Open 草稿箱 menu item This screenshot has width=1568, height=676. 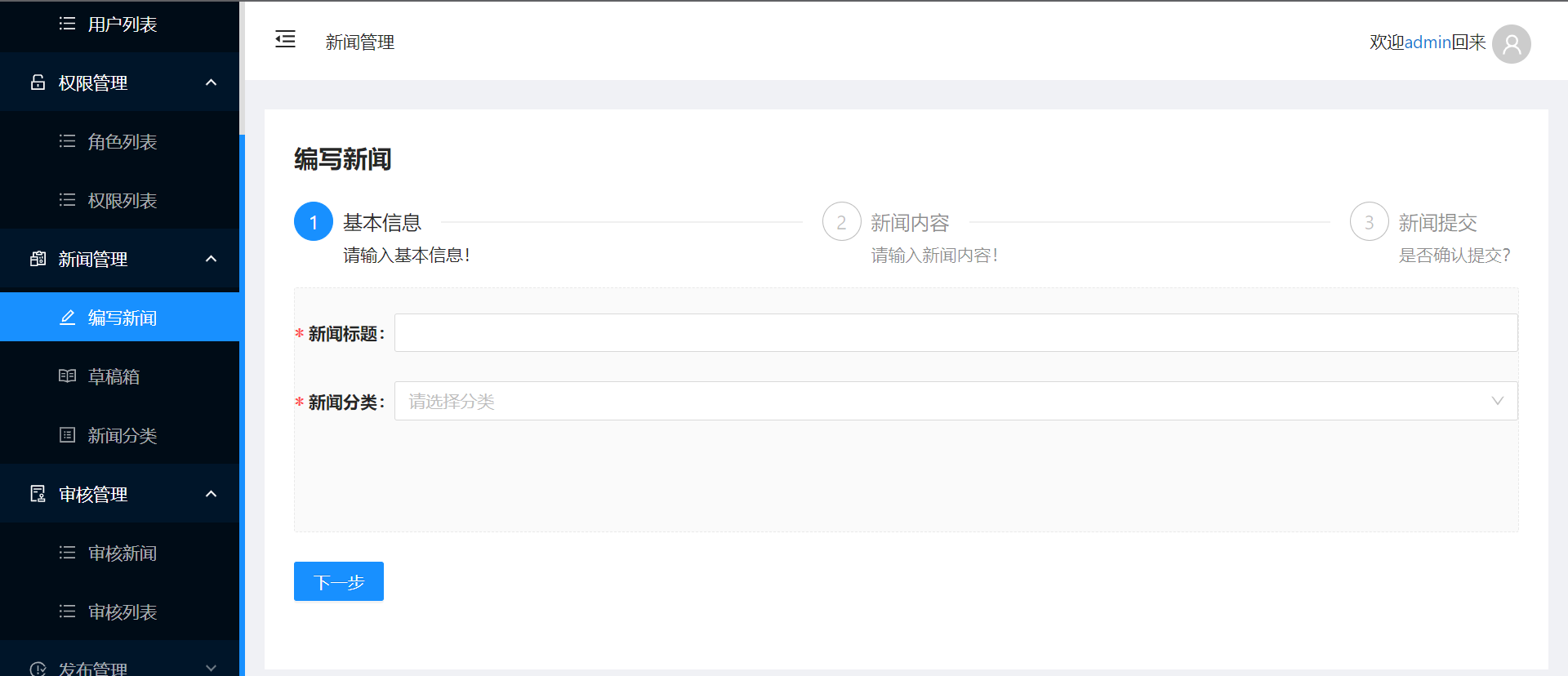point(119,376)
